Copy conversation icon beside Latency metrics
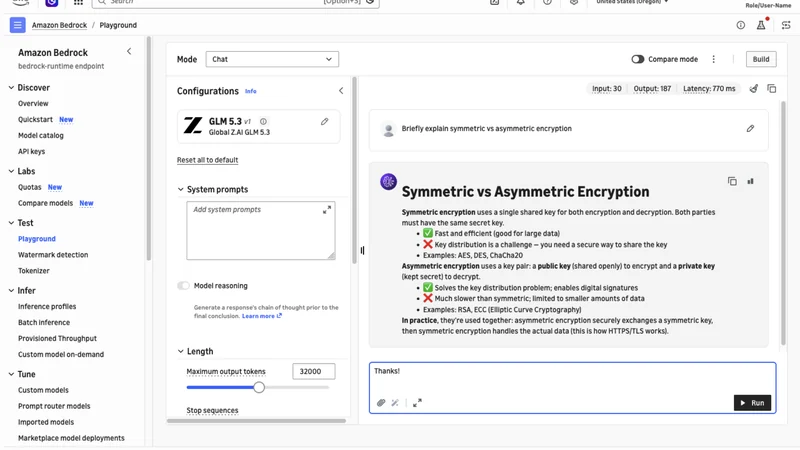This screenshot has width=800, height=450. coord(771,89)
